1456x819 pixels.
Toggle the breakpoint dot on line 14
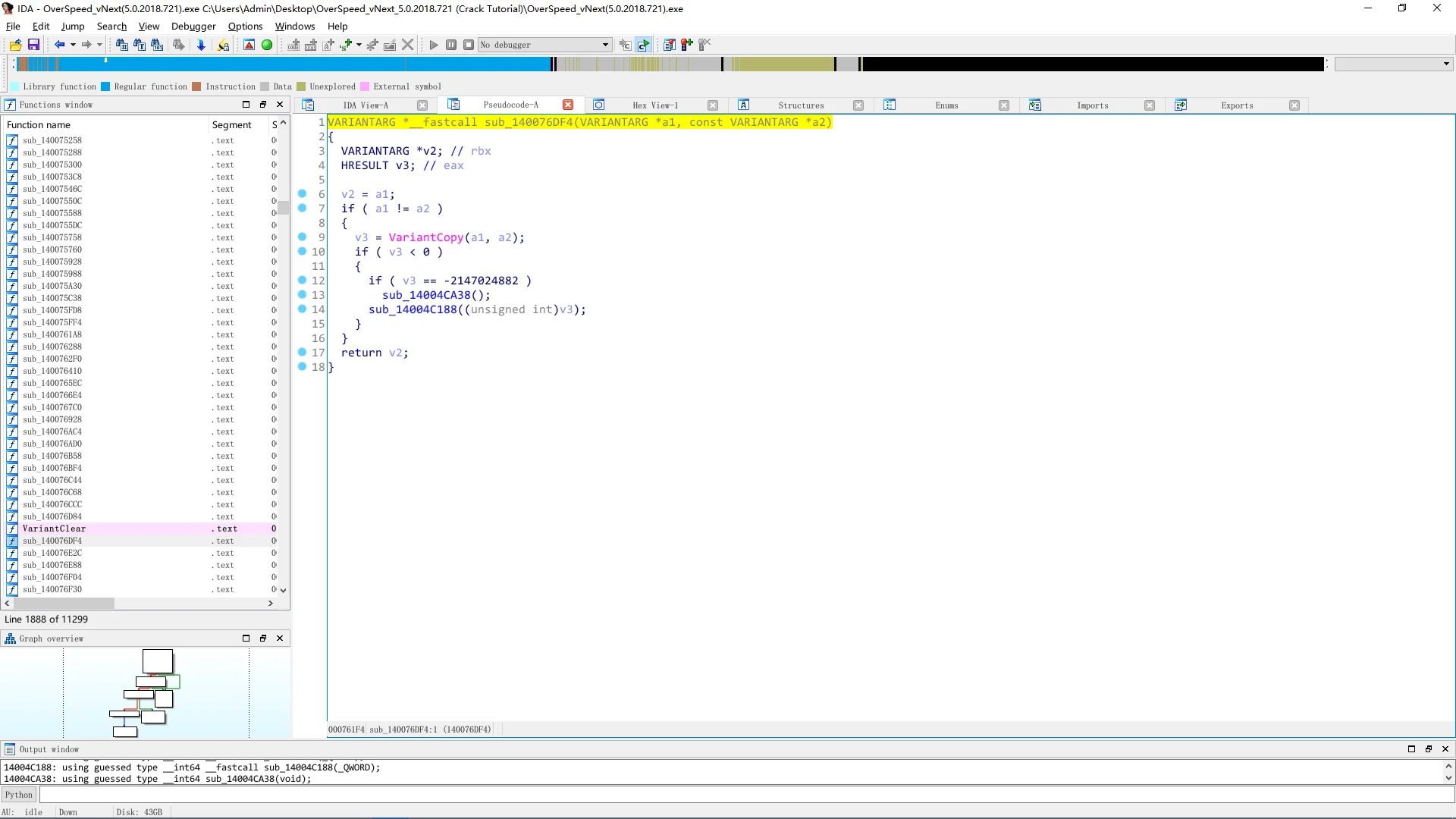click(302, 309)
